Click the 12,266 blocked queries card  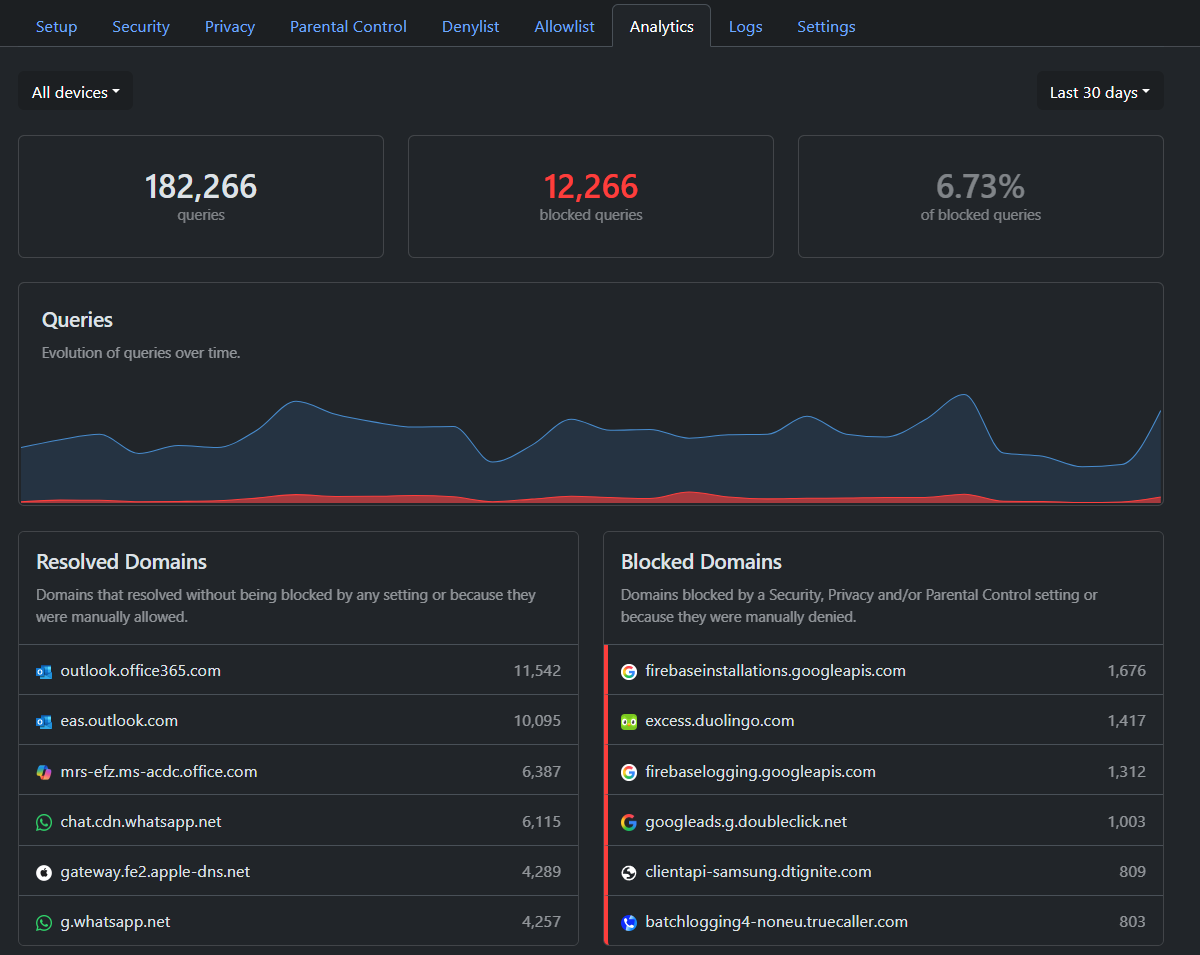[x=590, y=196]
